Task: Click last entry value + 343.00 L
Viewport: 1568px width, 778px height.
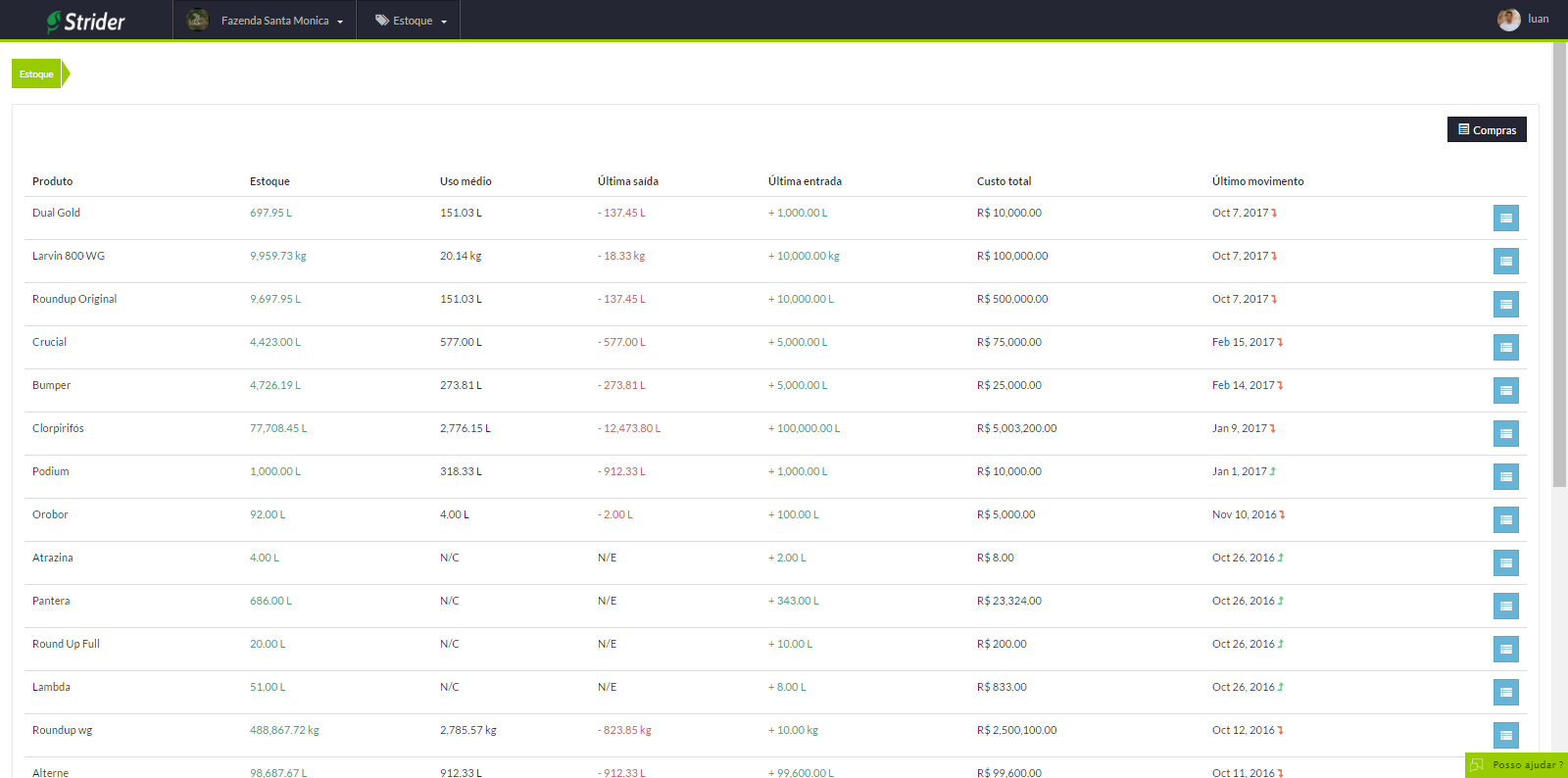Action: [x=793, y=601]
